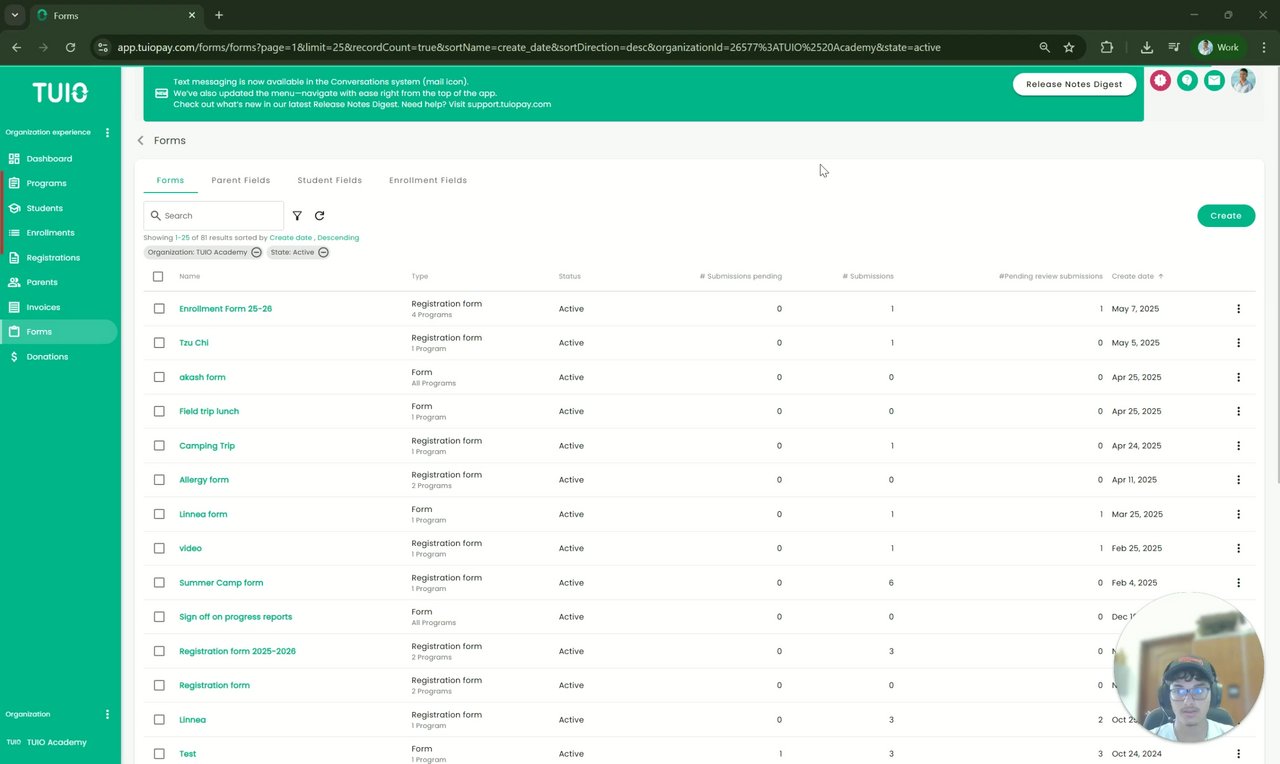1280x764 pixels.
Task: Select the Camping Trip row checkbox
Action: coord(159,446)
